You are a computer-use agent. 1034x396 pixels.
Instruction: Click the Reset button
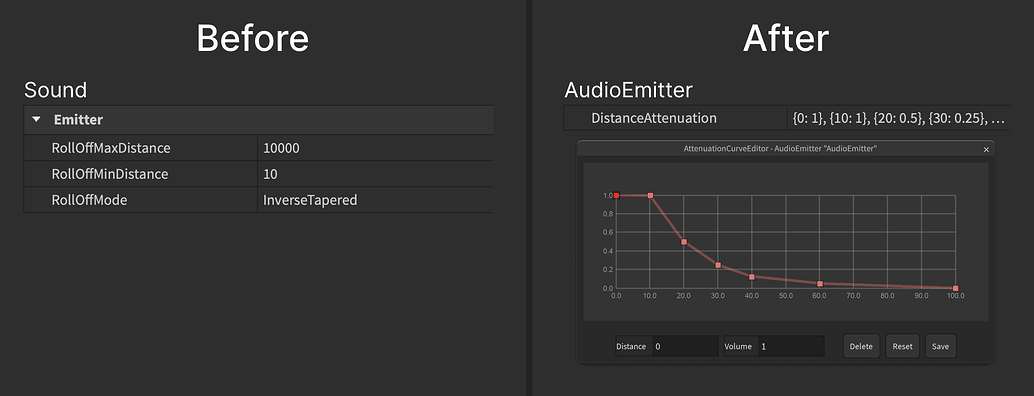pos(902,346)
